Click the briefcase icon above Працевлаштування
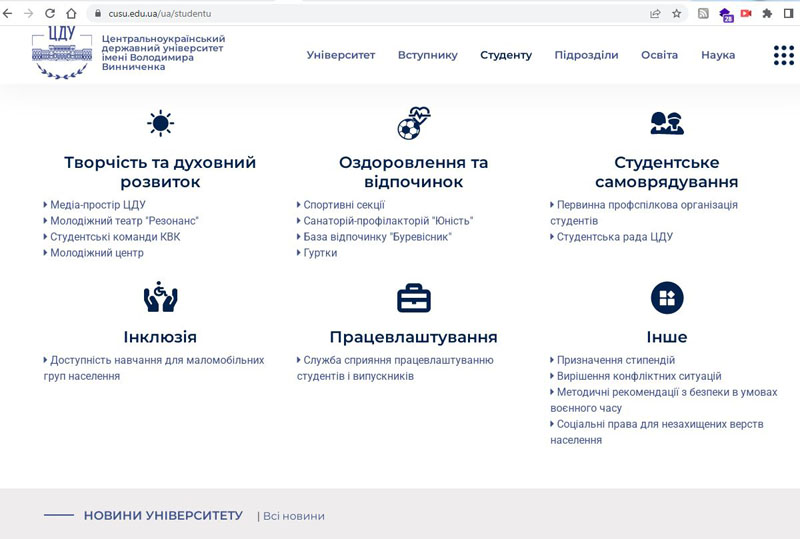Viewport: 800px width, 539px height. click(413, 298)
